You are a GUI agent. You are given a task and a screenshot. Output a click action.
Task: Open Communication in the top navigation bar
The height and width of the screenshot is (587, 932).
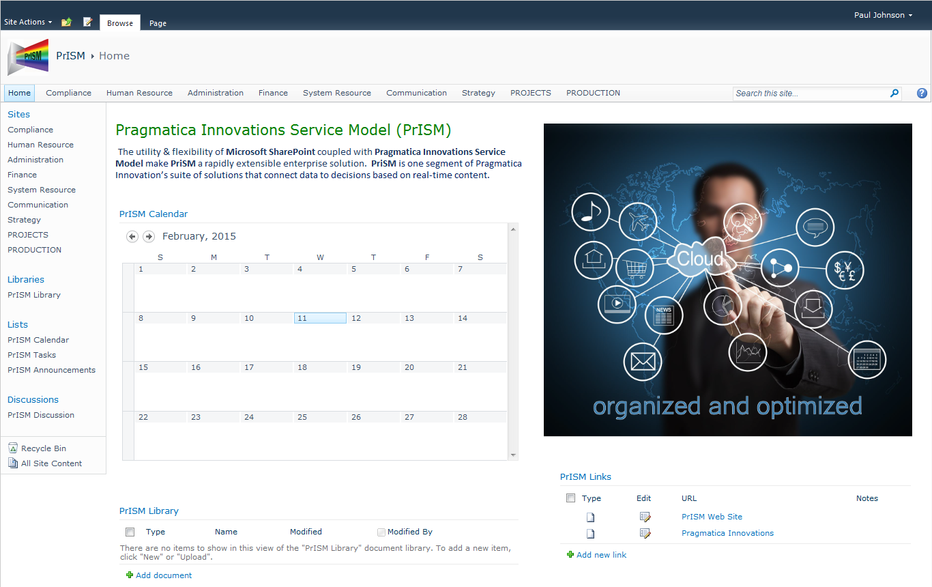pos(416,93)
